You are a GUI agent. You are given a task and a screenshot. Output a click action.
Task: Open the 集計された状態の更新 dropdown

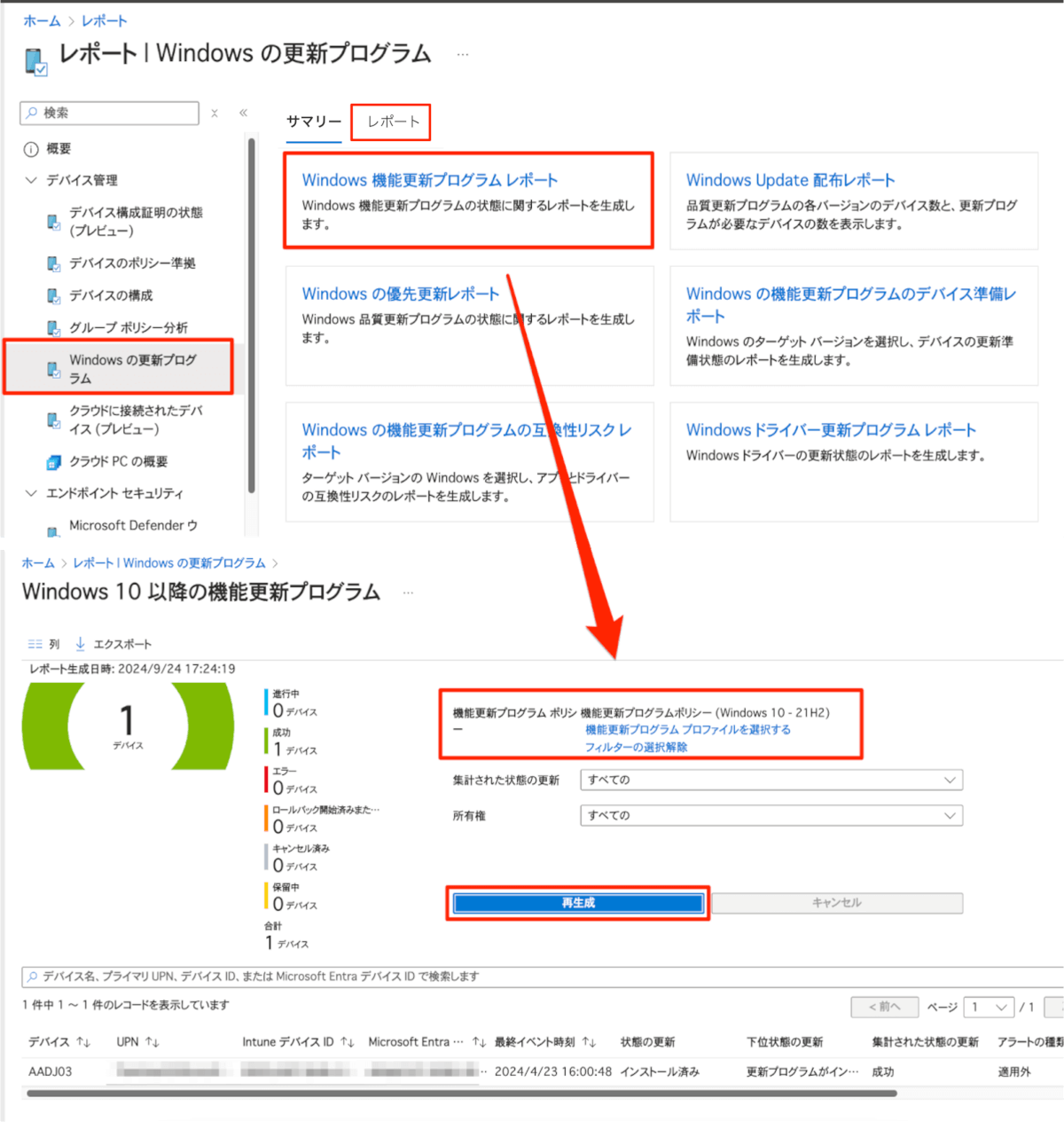771,780
